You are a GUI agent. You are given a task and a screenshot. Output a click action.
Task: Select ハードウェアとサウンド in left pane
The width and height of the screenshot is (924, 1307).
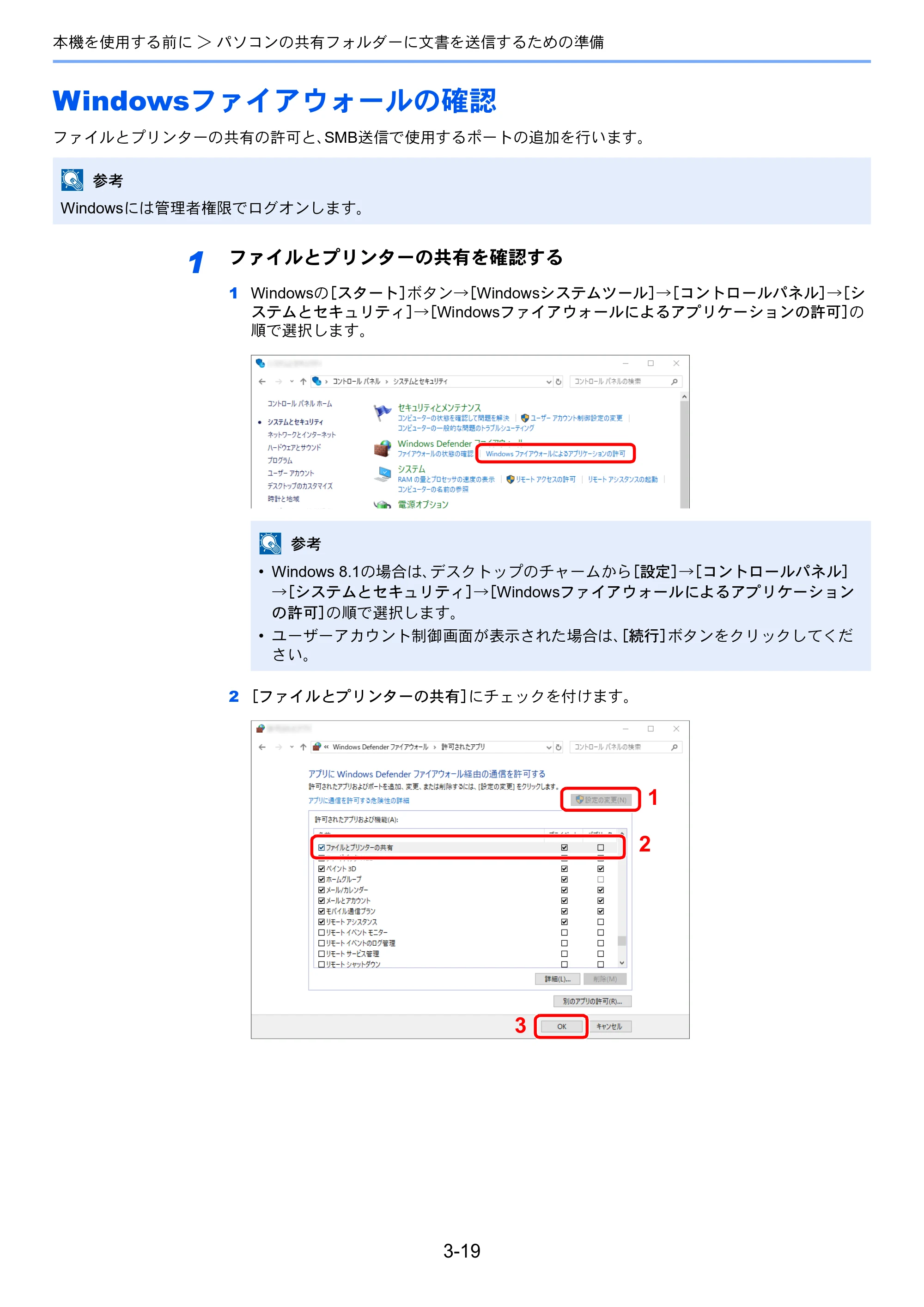294,447
